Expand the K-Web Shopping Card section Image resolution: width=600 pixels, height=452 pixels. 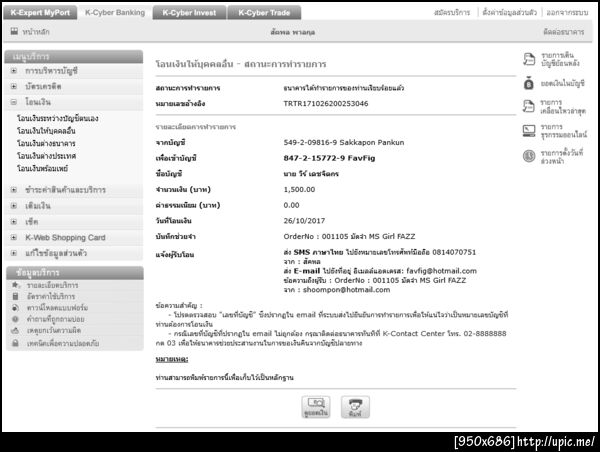(x=14, y=237)
